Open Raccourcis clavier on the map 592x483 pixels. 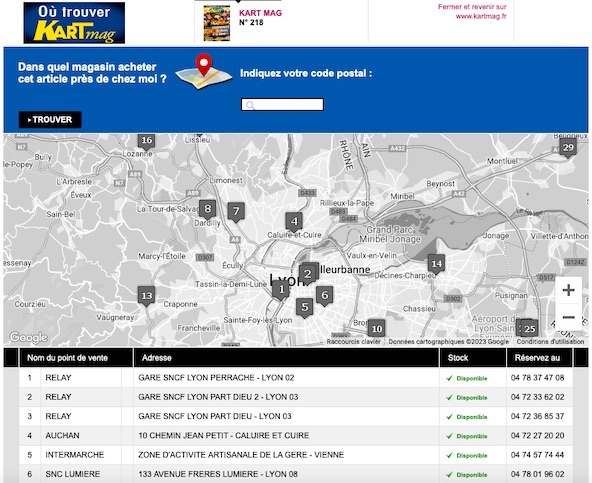click(x=353, y=341)
